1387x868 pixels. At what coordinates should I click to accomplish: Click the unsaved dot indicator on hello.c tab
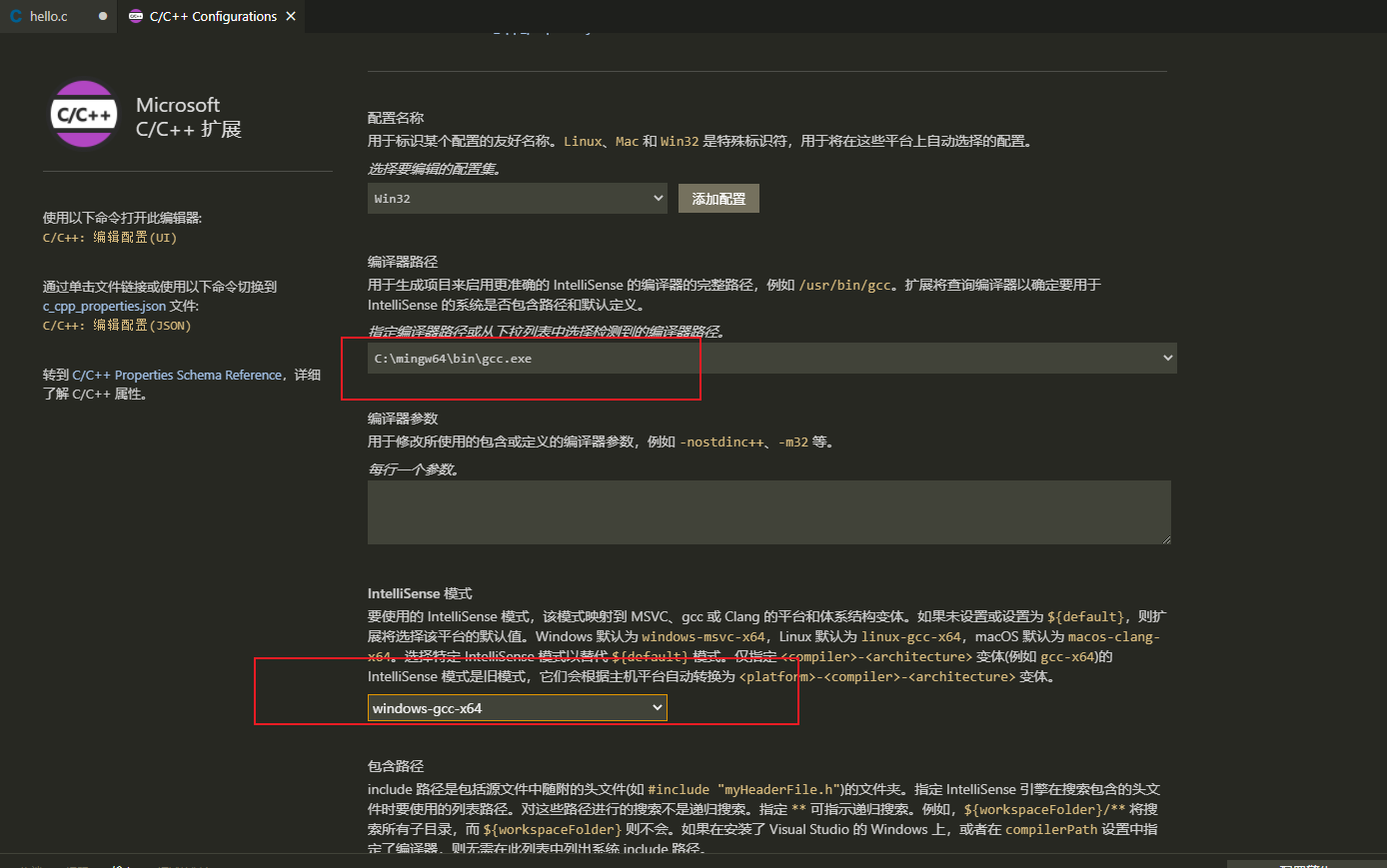pyautogui.click(x=103, y=16)
